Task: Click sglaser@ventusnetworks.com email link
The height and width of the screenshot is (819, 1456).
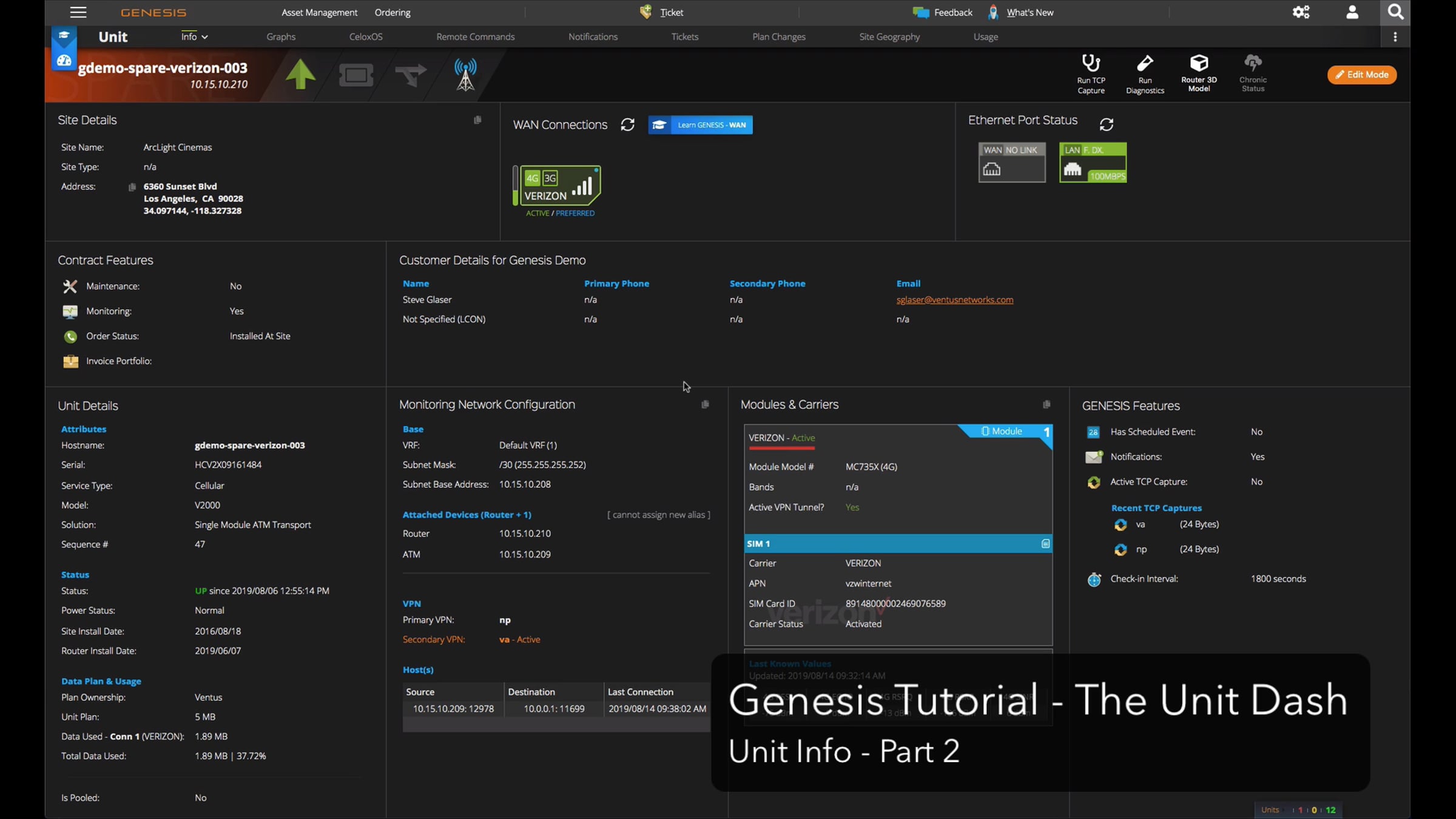Action: [x=954, y=300]
